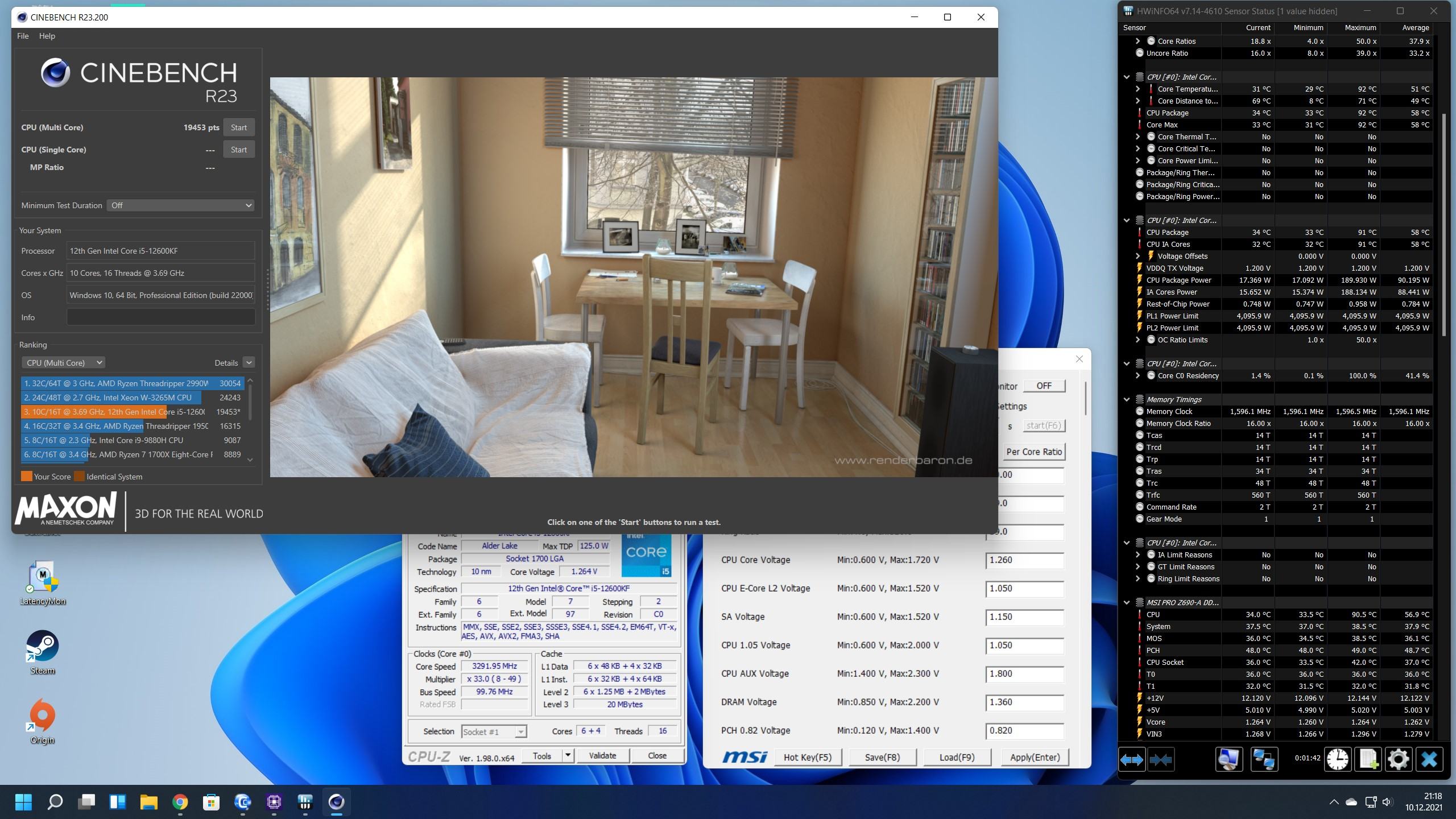Viewport: 1456px width, 819px height.
Task: Click HWiNFO Average column header
Action: pos(1406,28)
